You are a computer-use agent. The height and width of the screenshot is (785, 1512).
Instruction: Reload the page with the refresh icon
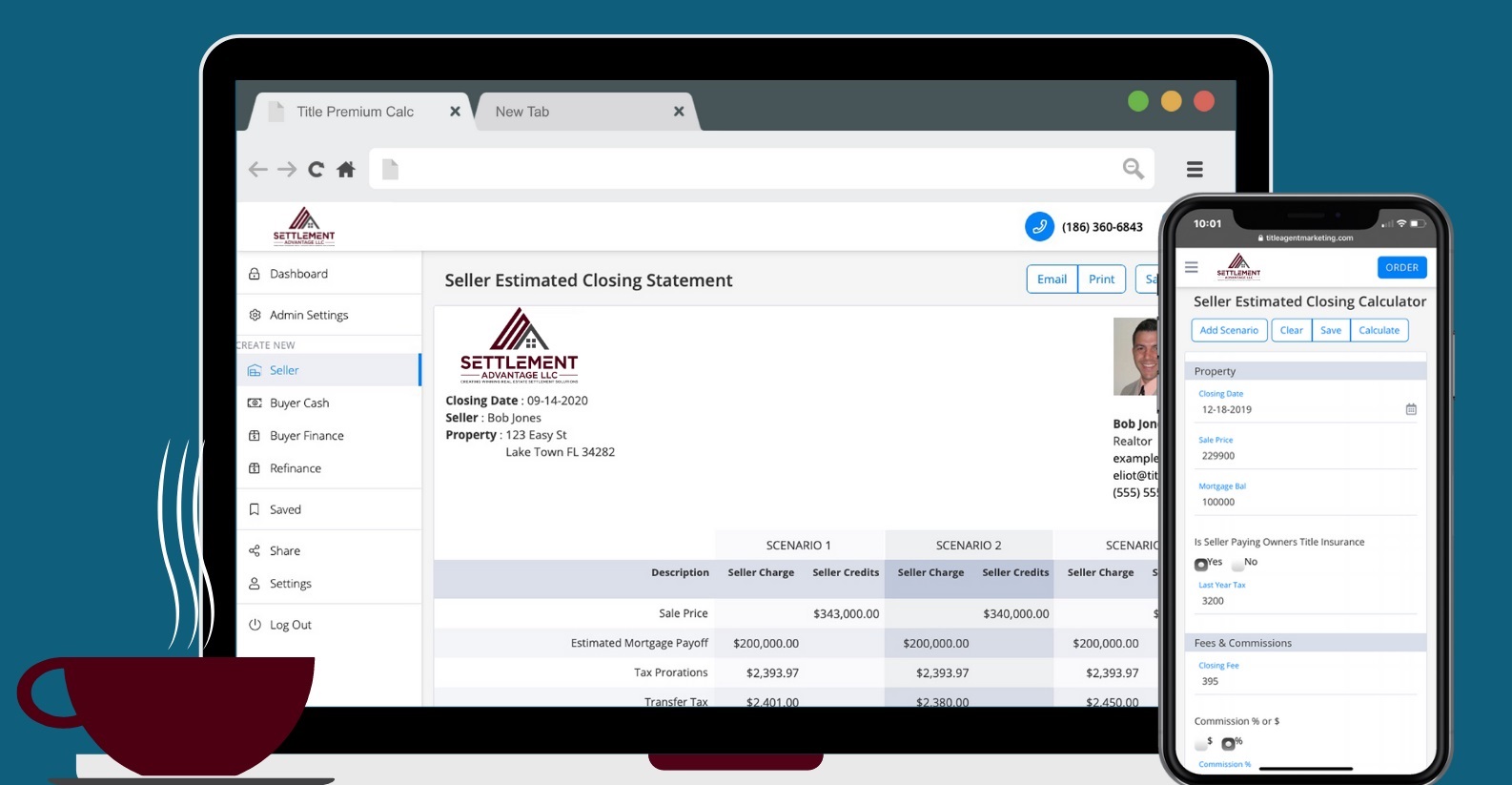(x=317, y=170)
